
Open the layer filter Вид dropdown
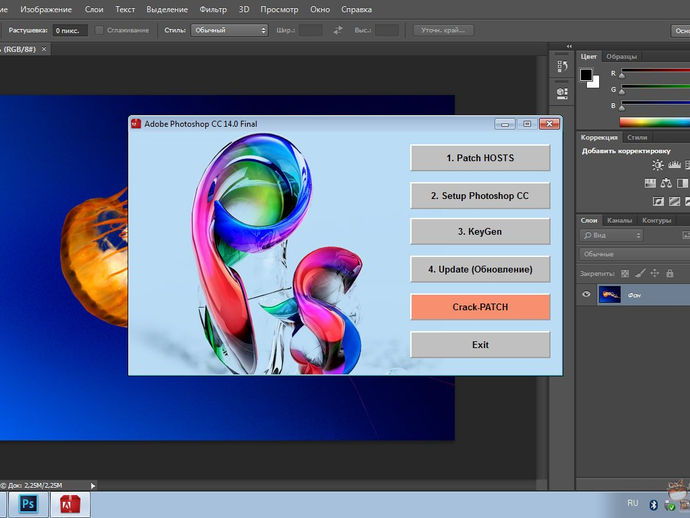(x=611, y=235)
